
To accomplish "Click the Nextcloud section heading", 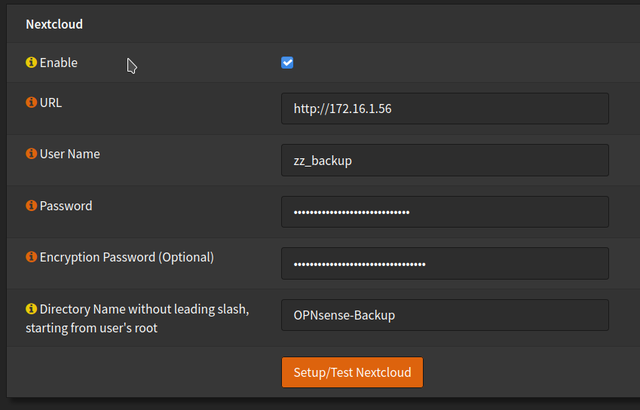I will click(54, 24).
